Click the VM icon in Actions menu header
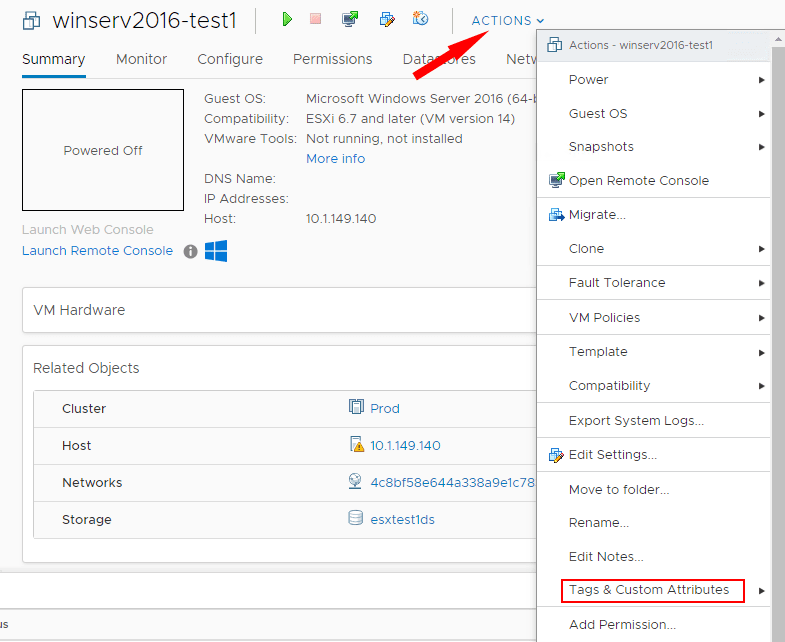Viewport: 785px width, 642px height. 554,45
